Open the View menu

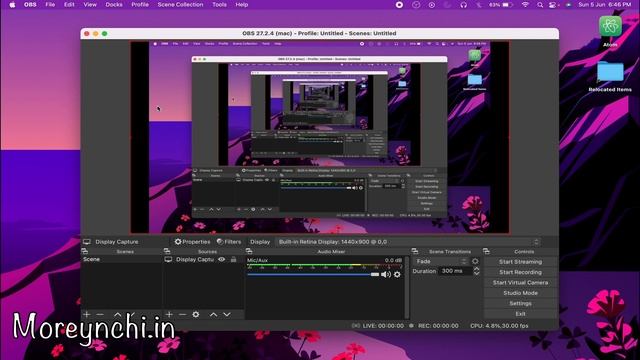90,5
